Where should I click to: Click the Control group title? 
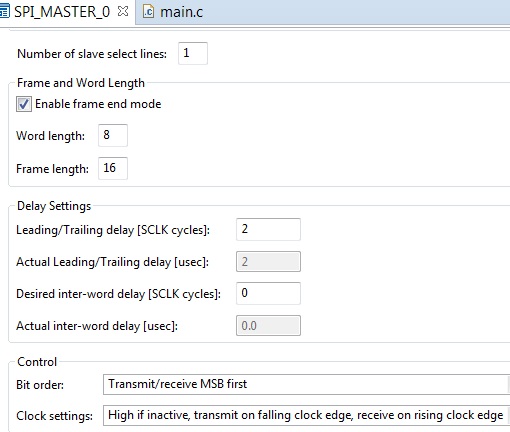(x=37, y=362)
